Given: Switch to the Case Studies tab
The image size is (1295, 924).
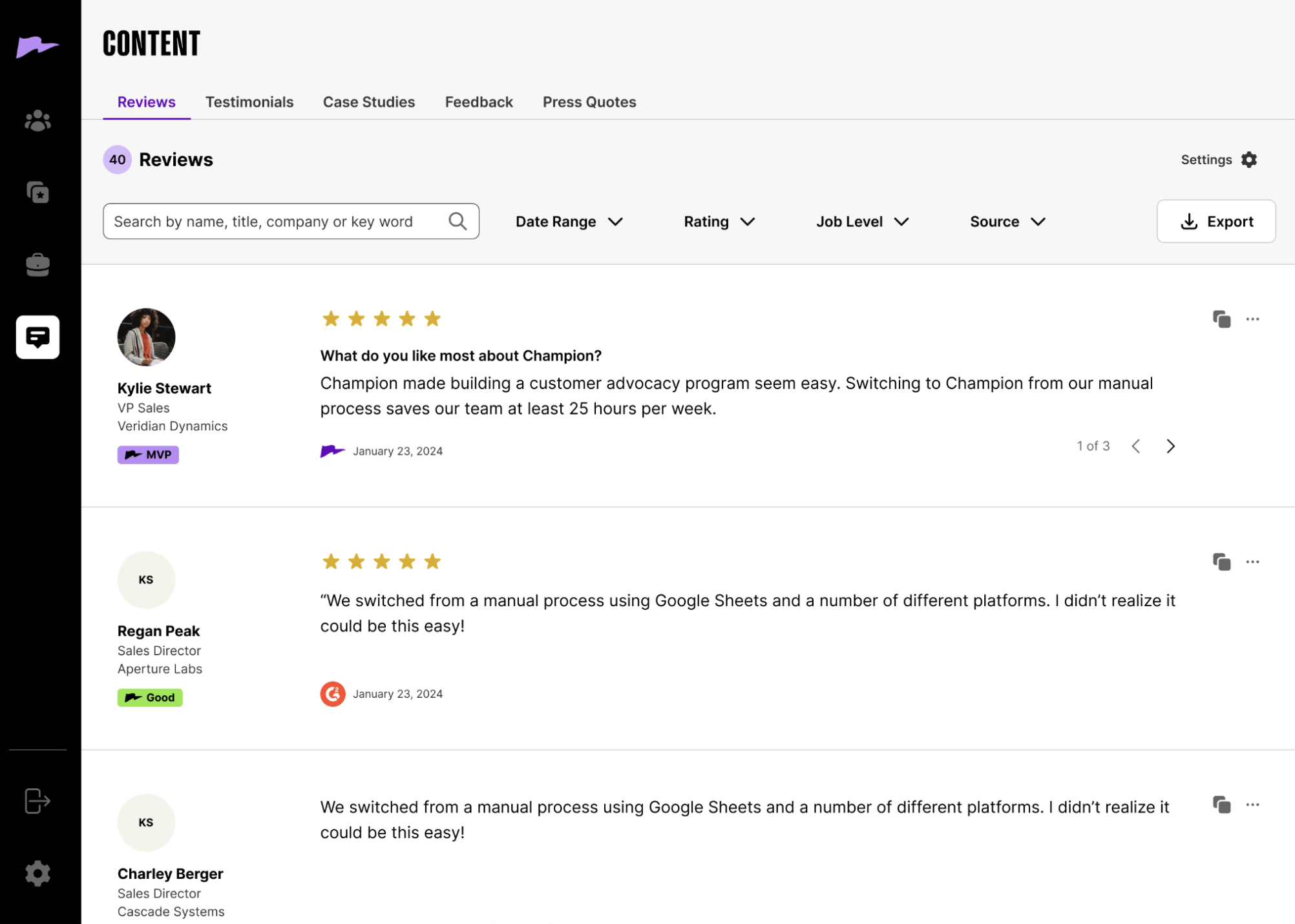Looking at the screenshot, I should click(x=369, y=102).
